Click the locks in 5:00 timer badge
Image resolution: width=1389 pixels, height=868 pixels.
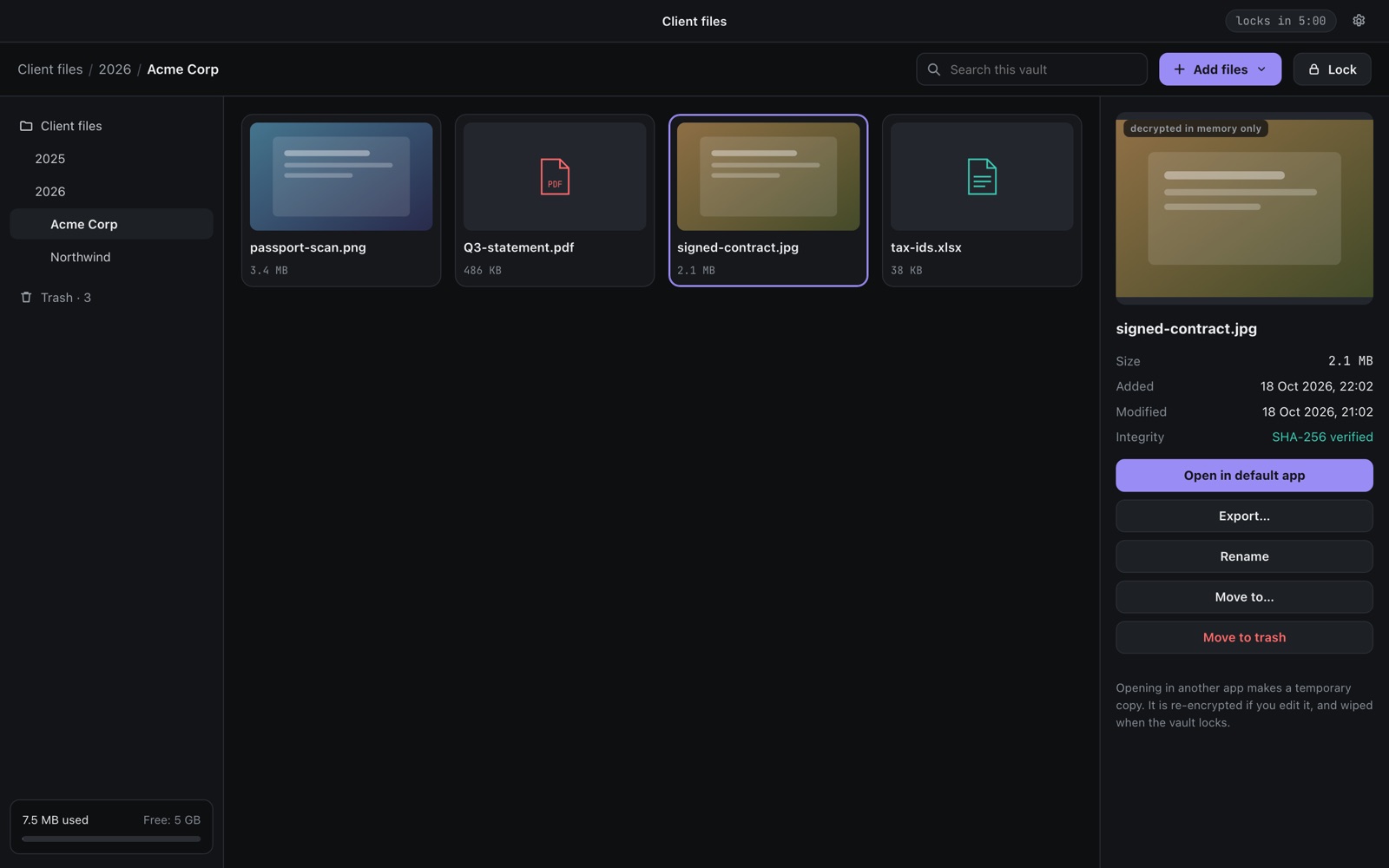1280,21
